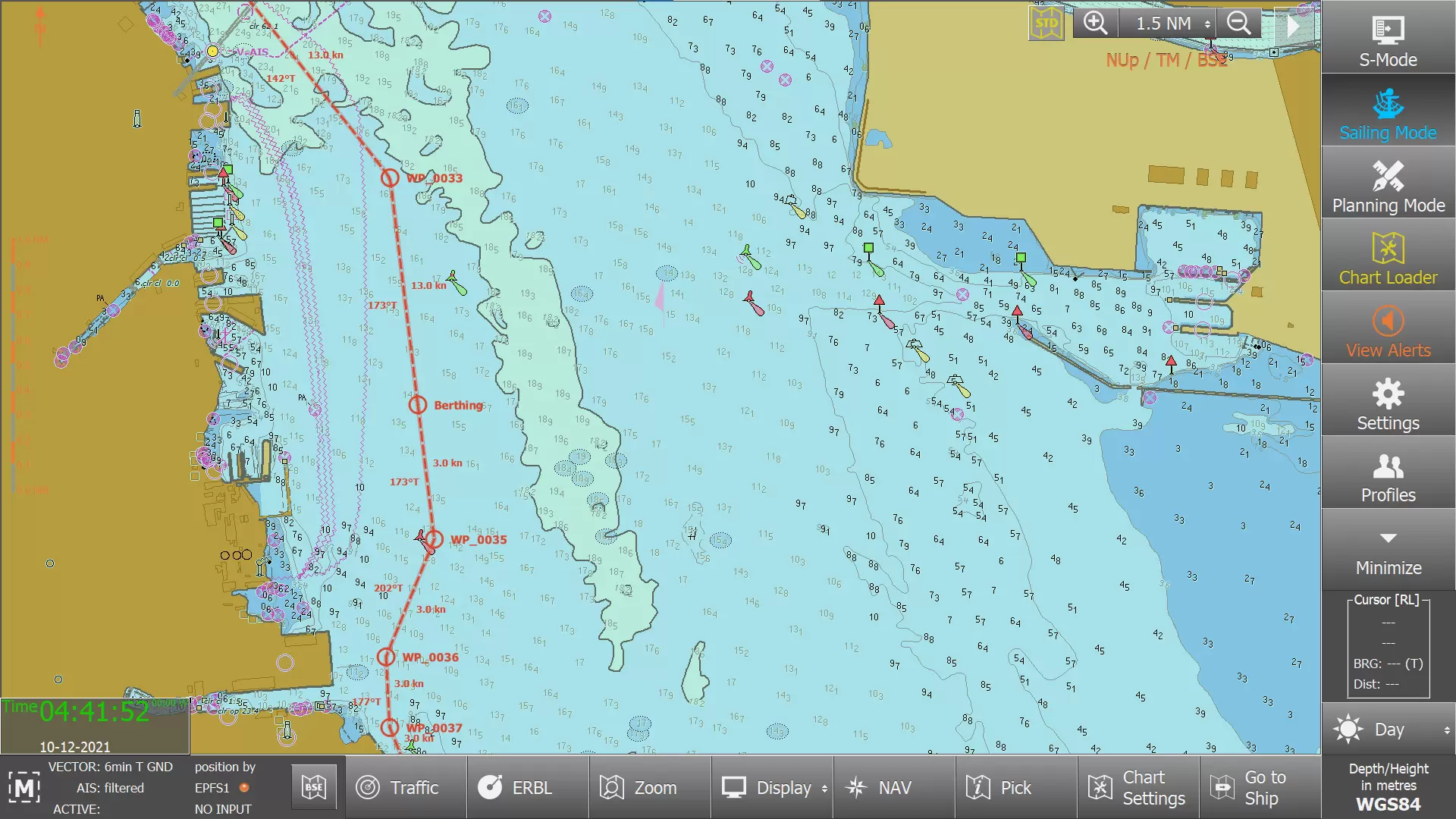
Task: Click the ACTIVE: status label
Action: (x=77, y=809)
